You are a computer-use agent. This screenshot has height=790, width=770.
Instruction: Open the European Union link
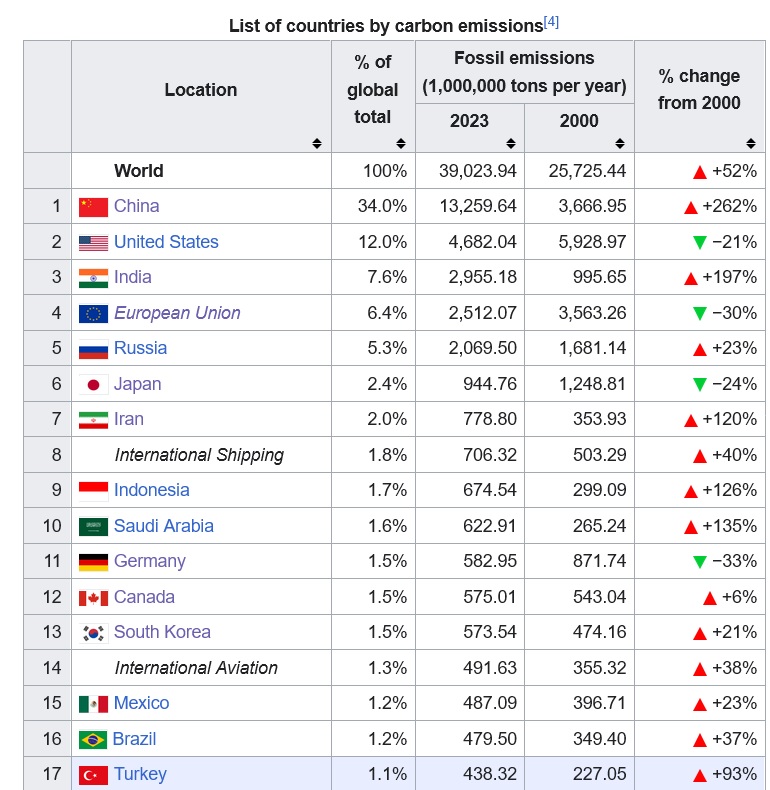[x=177, y=313]
